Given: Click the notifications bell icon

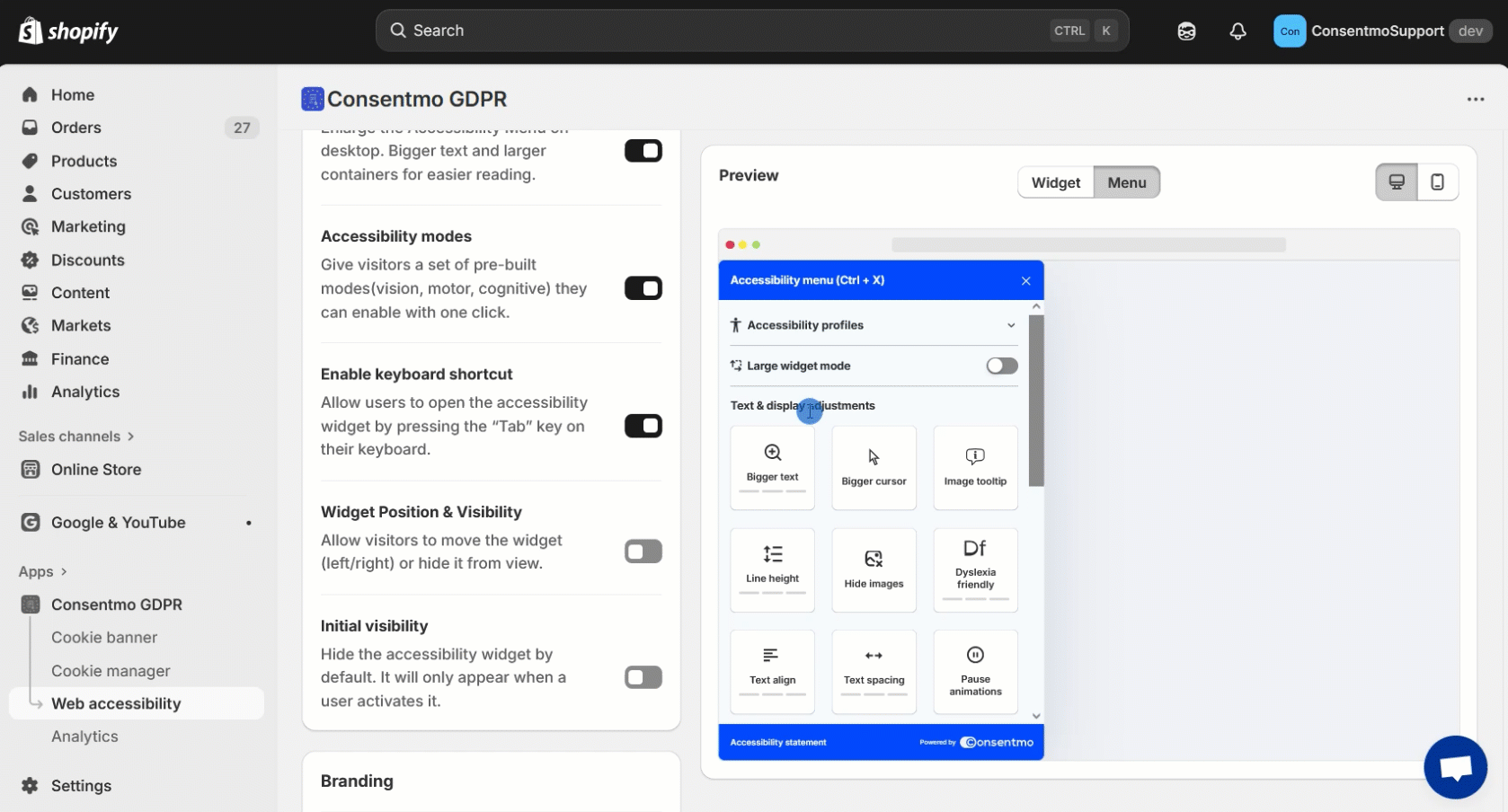Looking at the screenshot, I should click(x=1237, y=31).
